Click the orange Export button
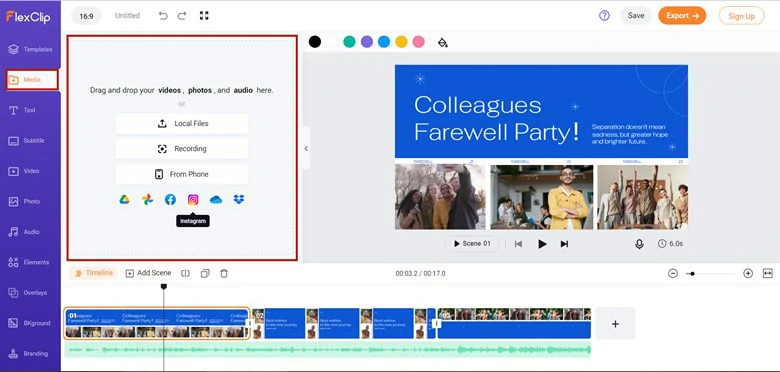 pyautogui.click(x=682, y=15)
